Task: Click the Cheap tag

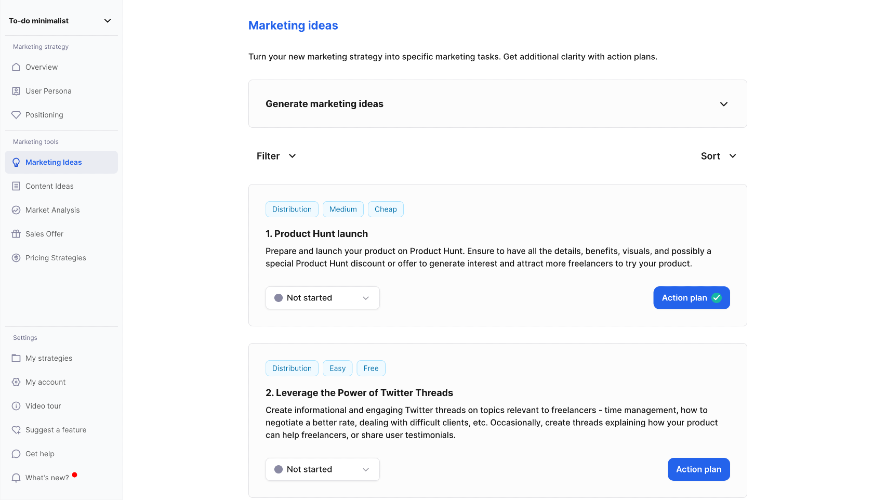Action: pyautogui.click(x=385, y=209)
